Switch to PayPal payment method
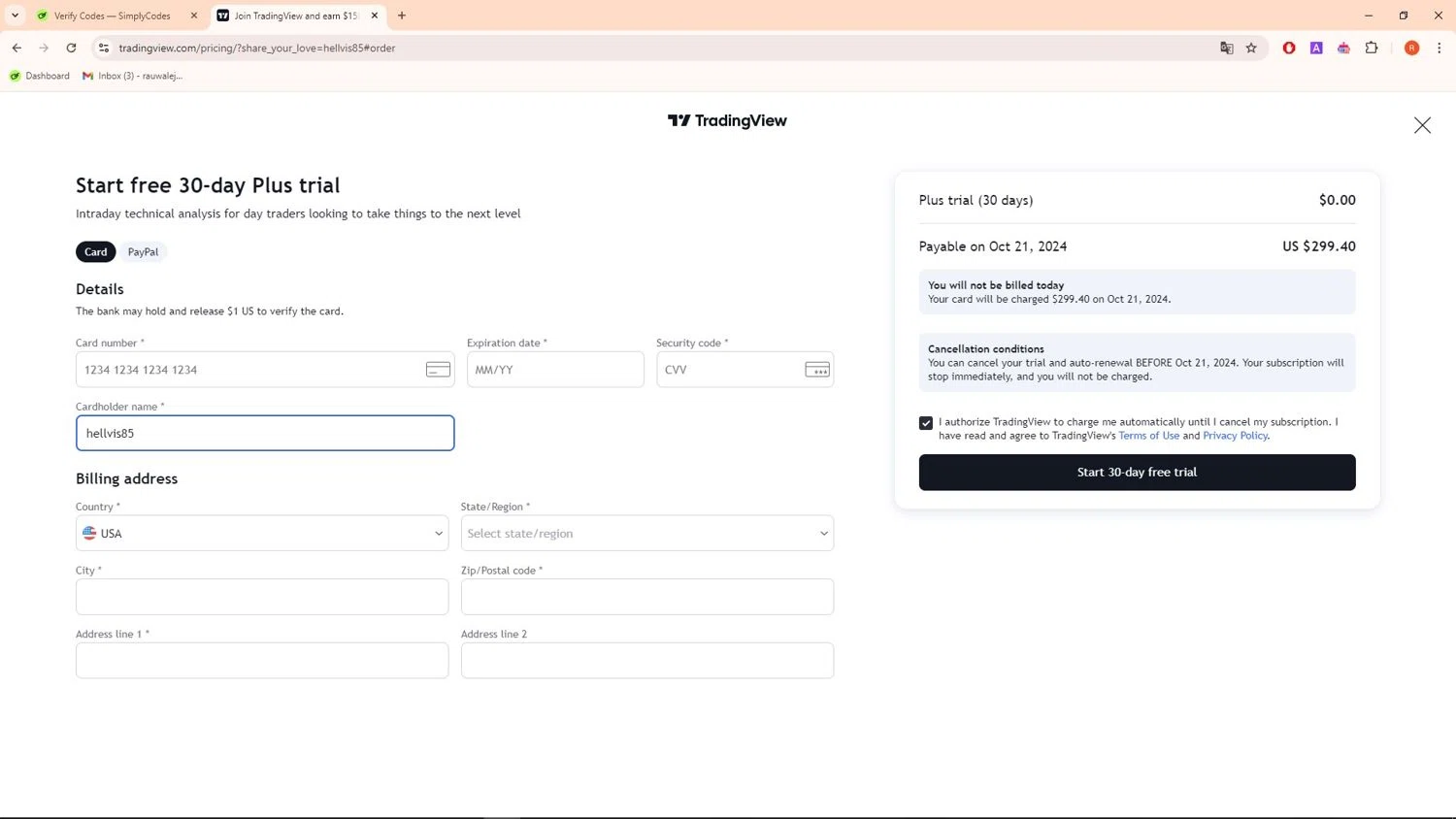 pos(143,252)
